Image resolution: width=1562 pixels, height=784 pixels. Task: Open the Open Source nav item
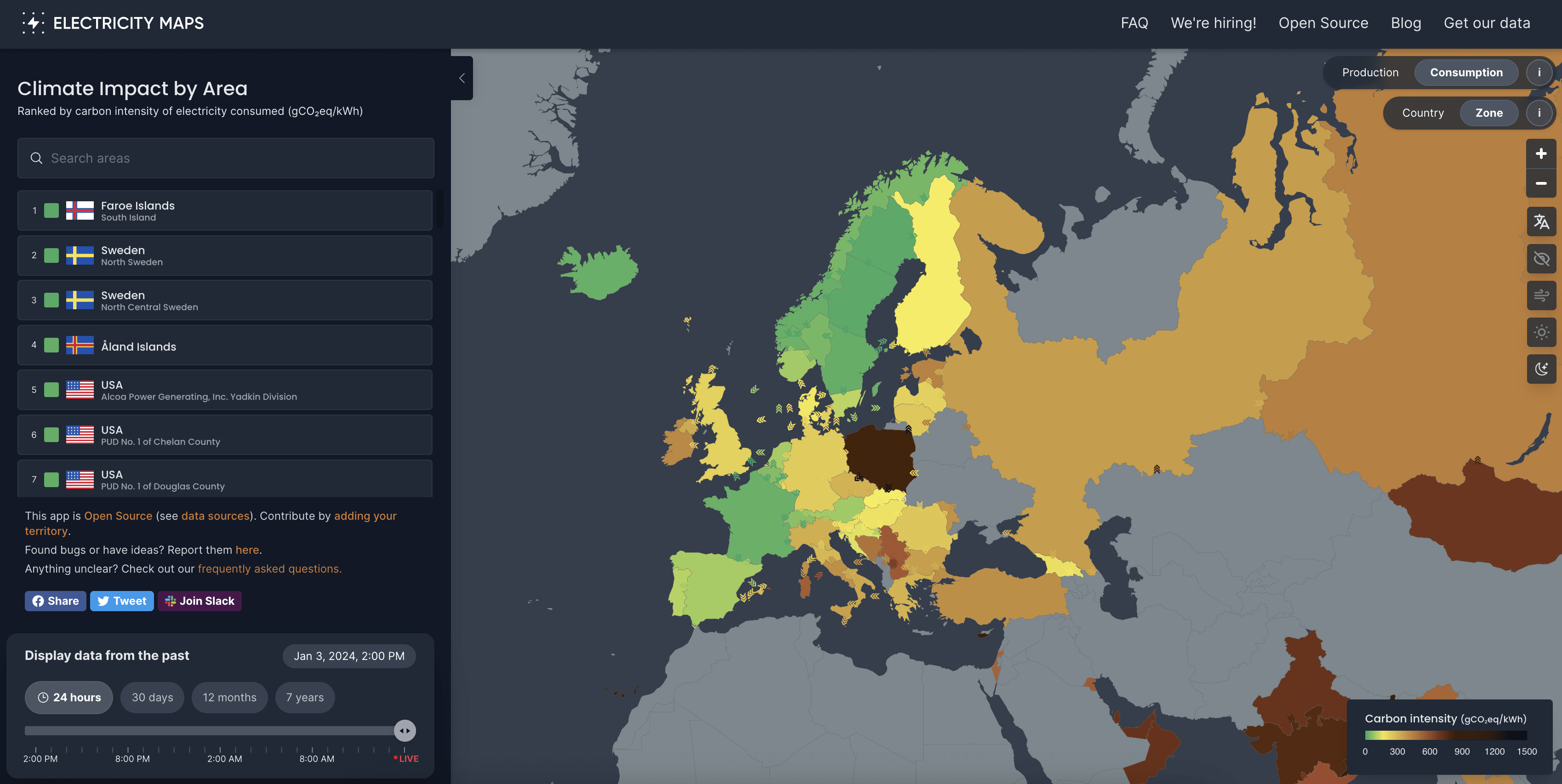pyautogui.click(x=1323, y=23)
